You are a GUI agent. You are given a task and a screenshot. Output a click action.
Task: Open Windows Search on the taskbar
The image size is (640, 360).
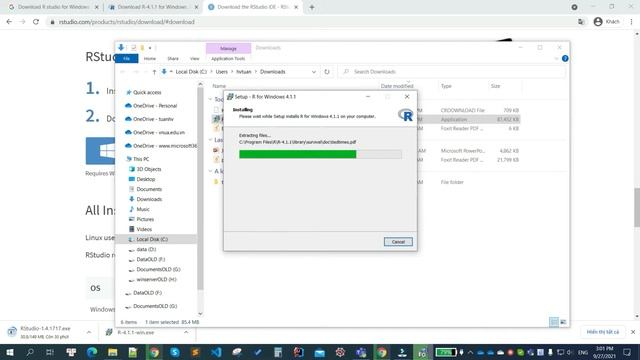[x=30, y=352]
